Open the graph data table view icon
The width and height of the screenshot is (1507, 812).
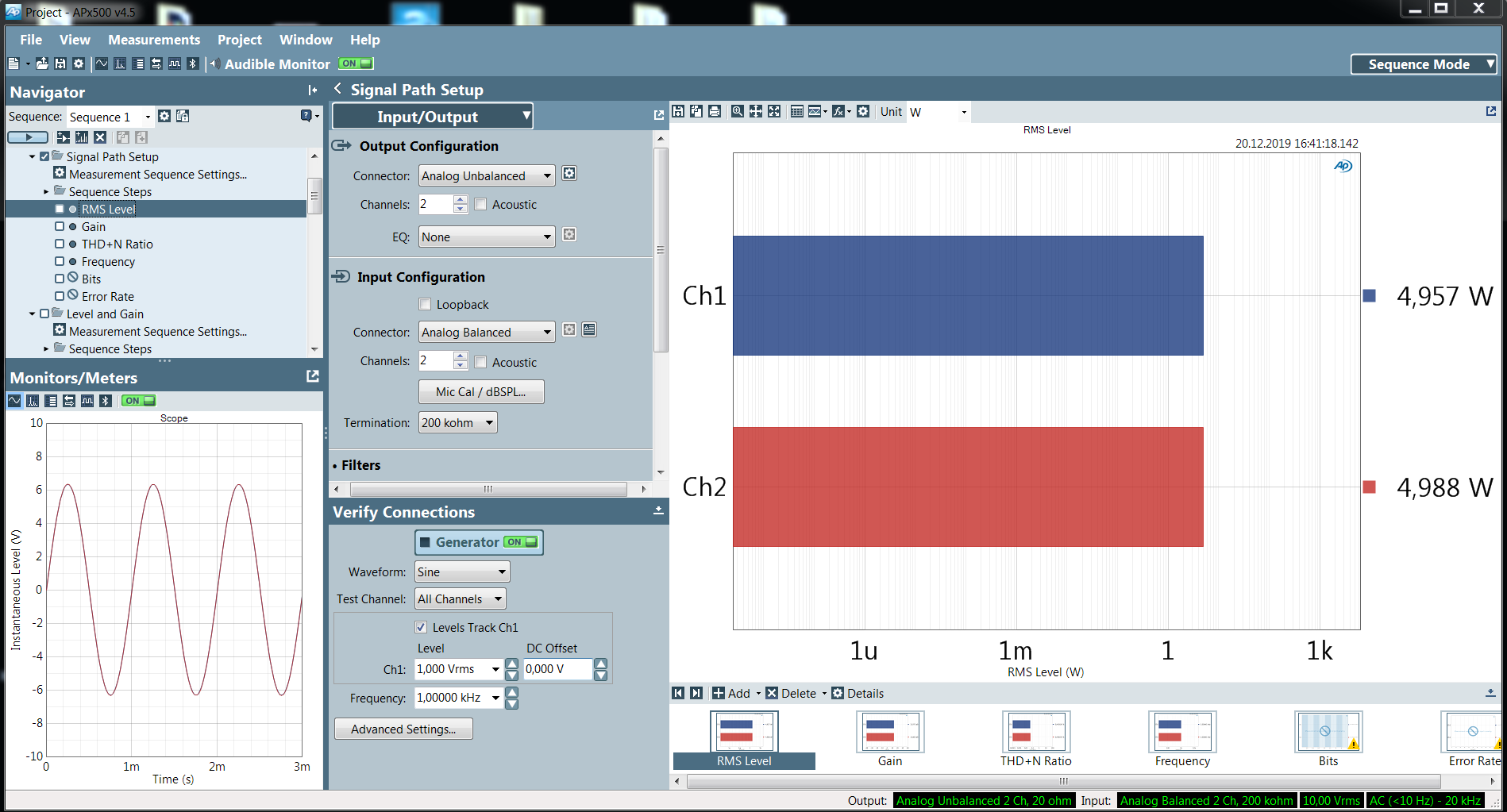[796, 112]
